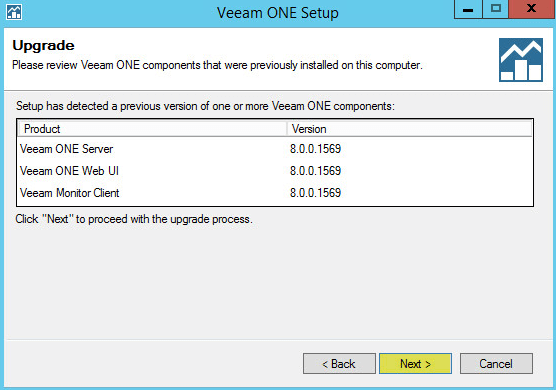
Task: Maximize the Veeam ONE Setup window
Action: (495, 9)
